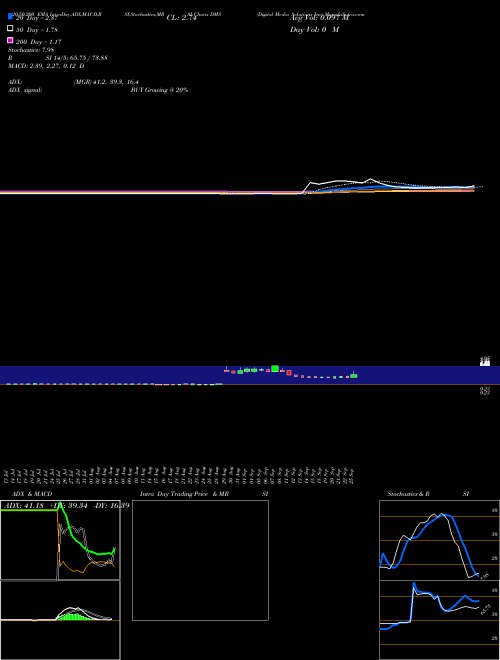
Task: Click the 'Stochastics: 7.98' reading
Action: [x=31, y=50]
